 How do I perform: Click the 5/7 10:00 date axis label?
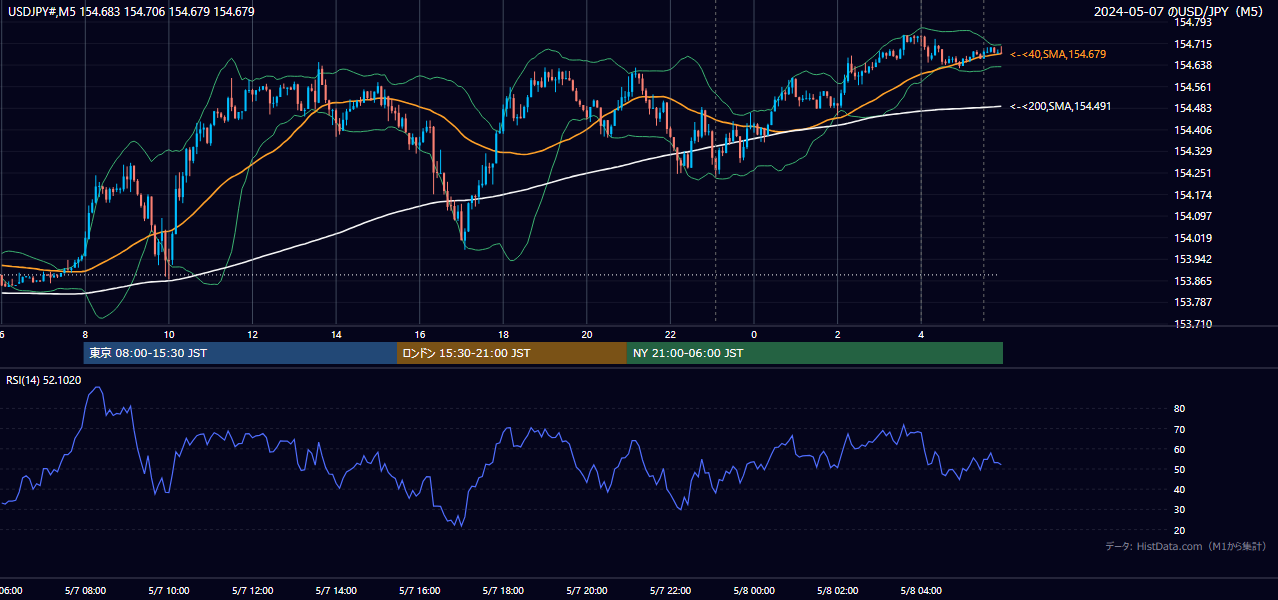169,591
